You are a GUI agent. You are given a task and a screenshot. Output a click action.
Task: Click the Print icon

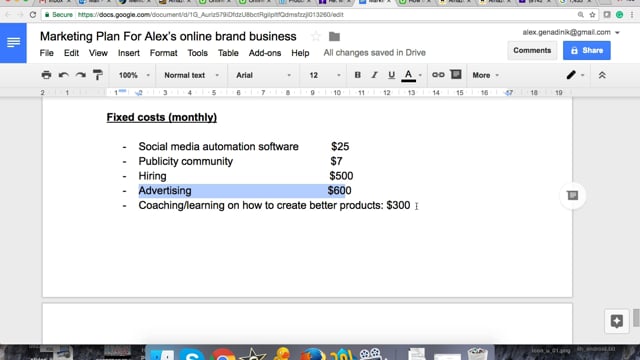tap(46, 75)
